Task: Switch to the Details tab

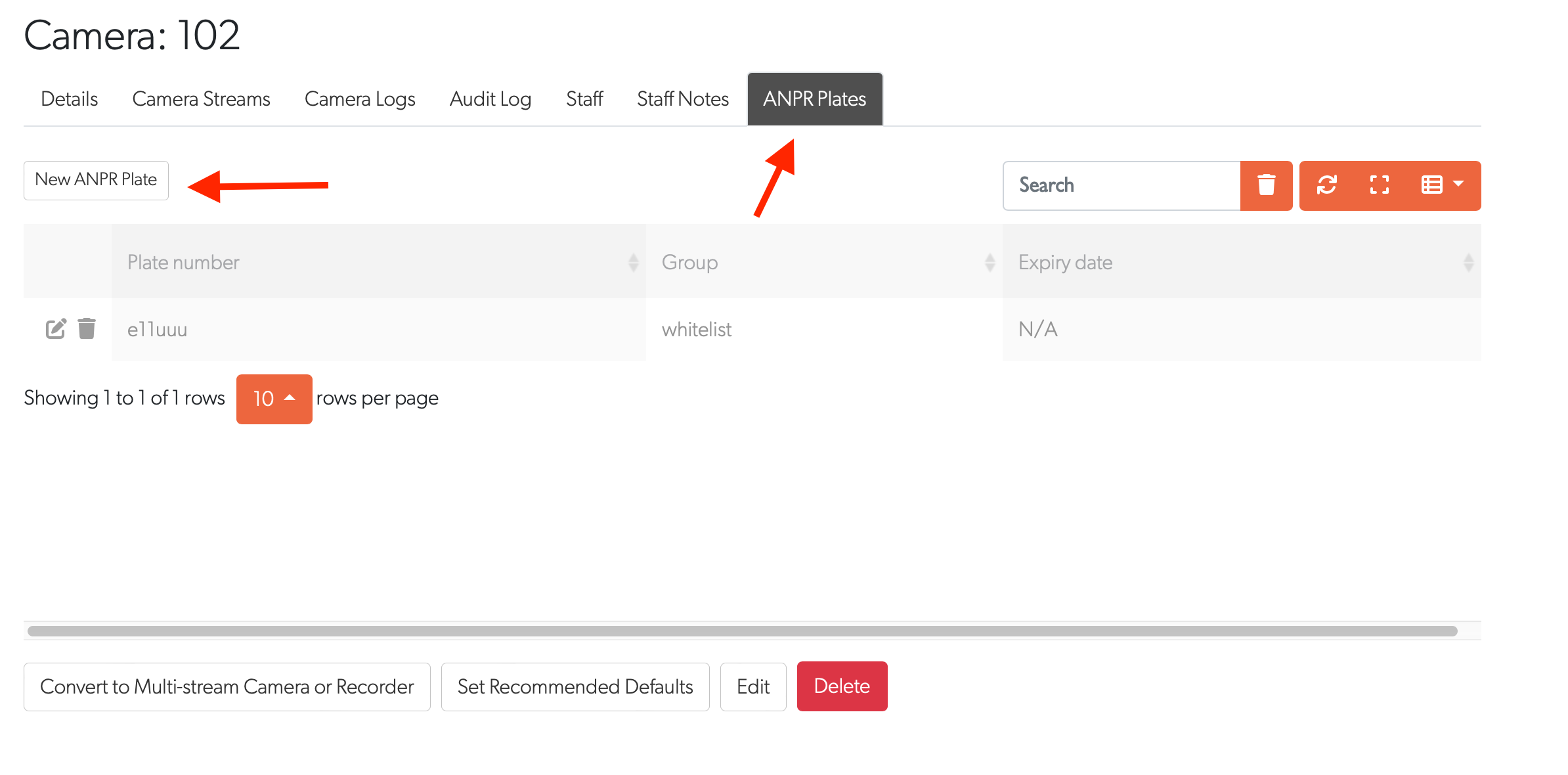Action: (69, 99)
